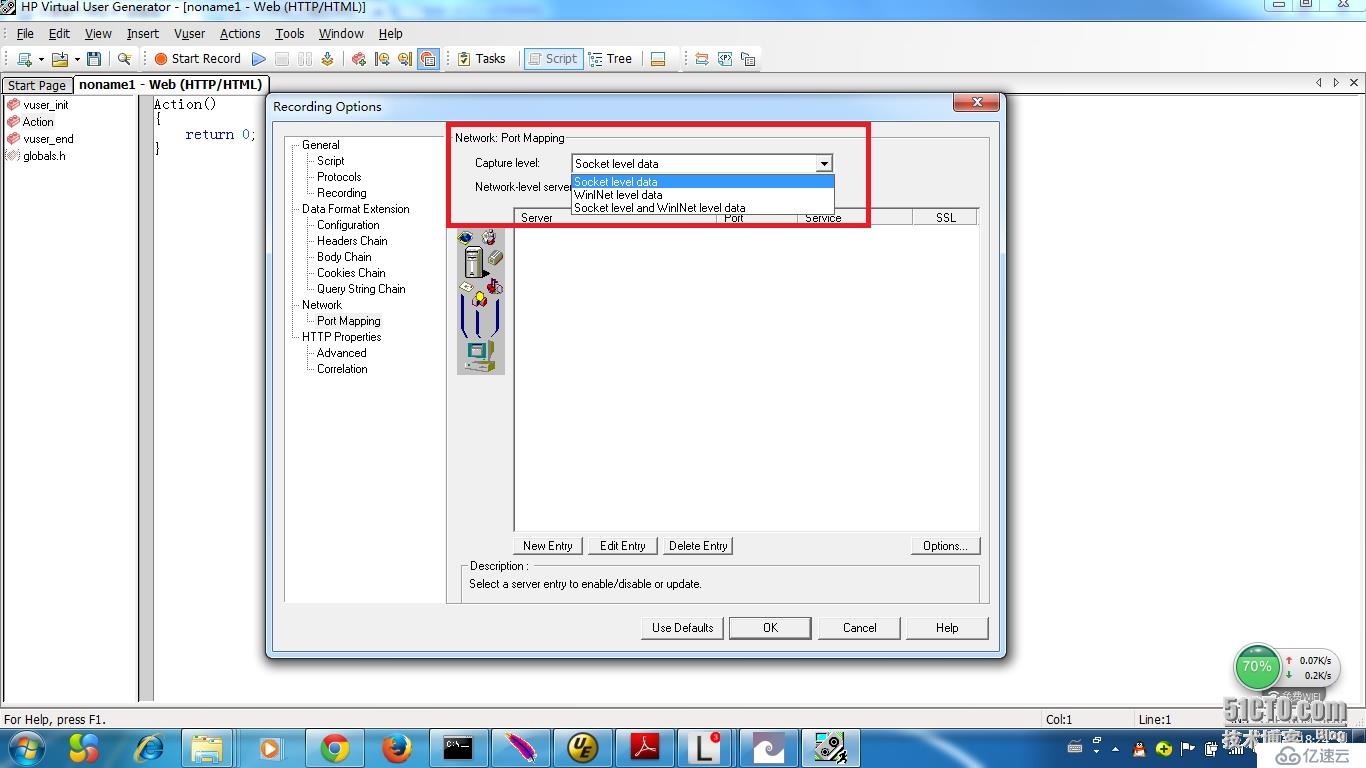Screen dimensions: 1366x768
Task: Click the Stop toolbar icon
Action: pyautogui.click(x=282, y=59)
